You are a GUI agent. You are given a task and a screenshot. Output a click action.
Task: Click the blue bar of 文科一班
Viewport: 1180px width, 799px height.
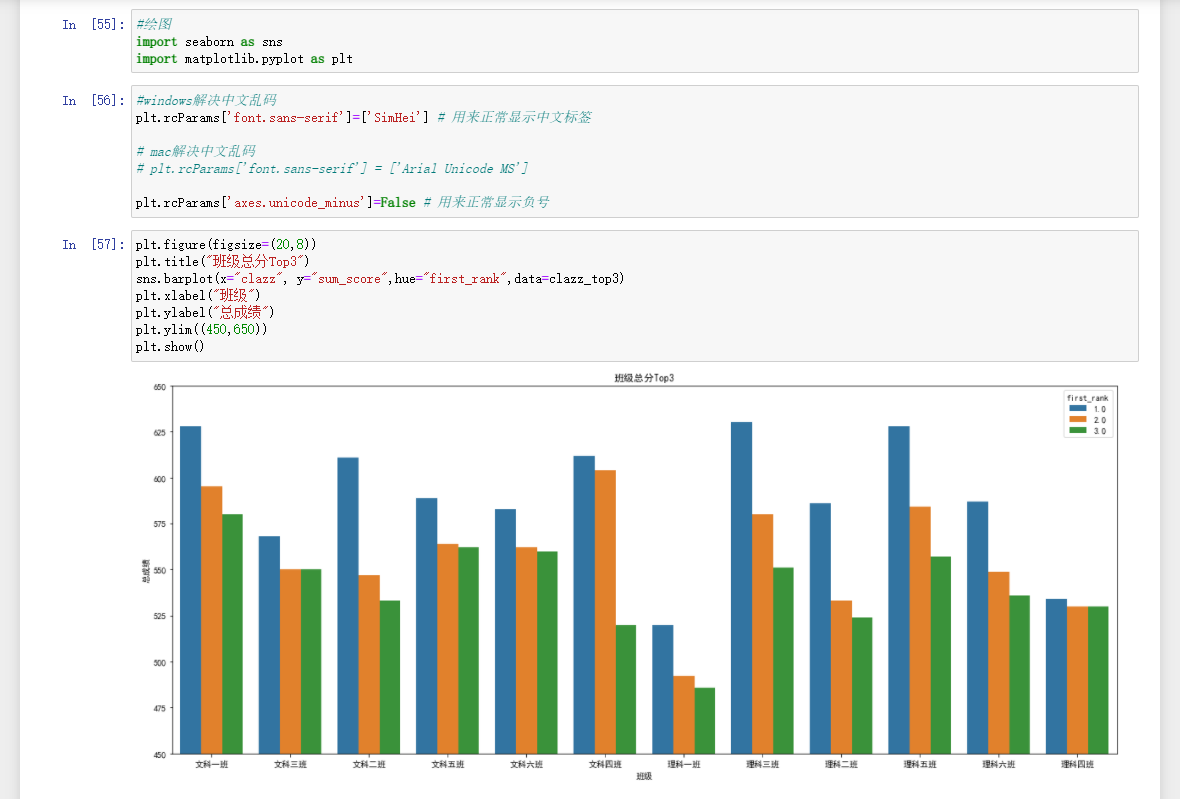pyautogui.click(x=190, y=590)
